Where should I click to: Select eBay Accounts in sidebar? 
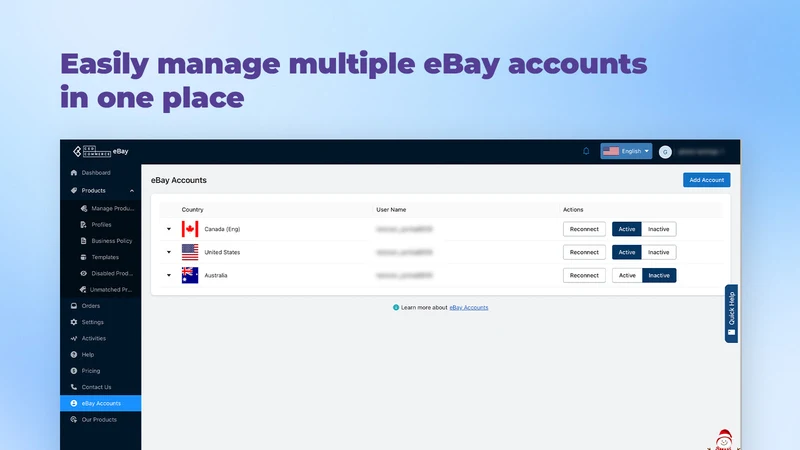101,403
